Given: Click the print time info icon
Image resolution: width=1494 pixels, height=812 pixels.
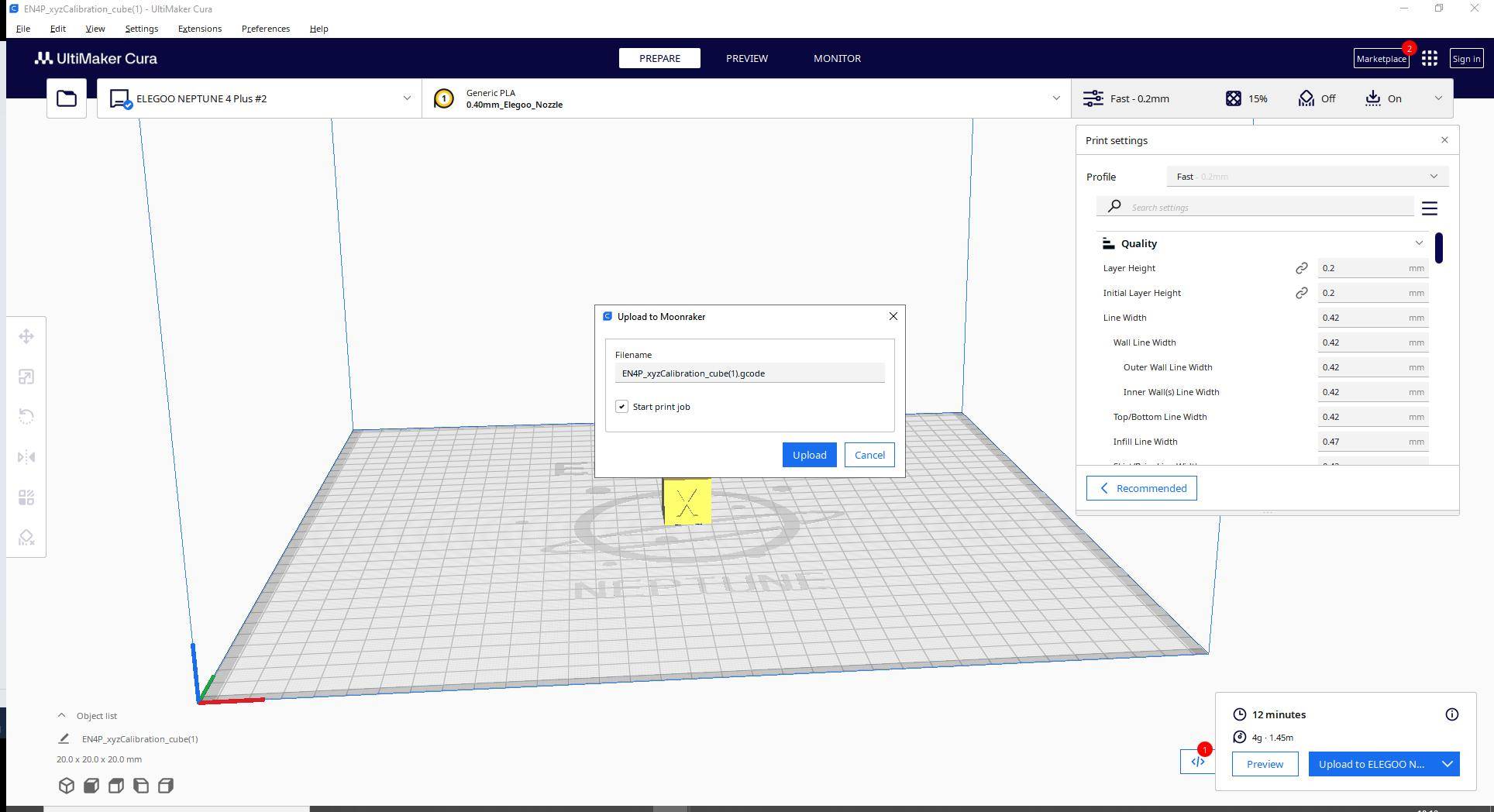Looking at the screenshot, I should point(1452,714).
